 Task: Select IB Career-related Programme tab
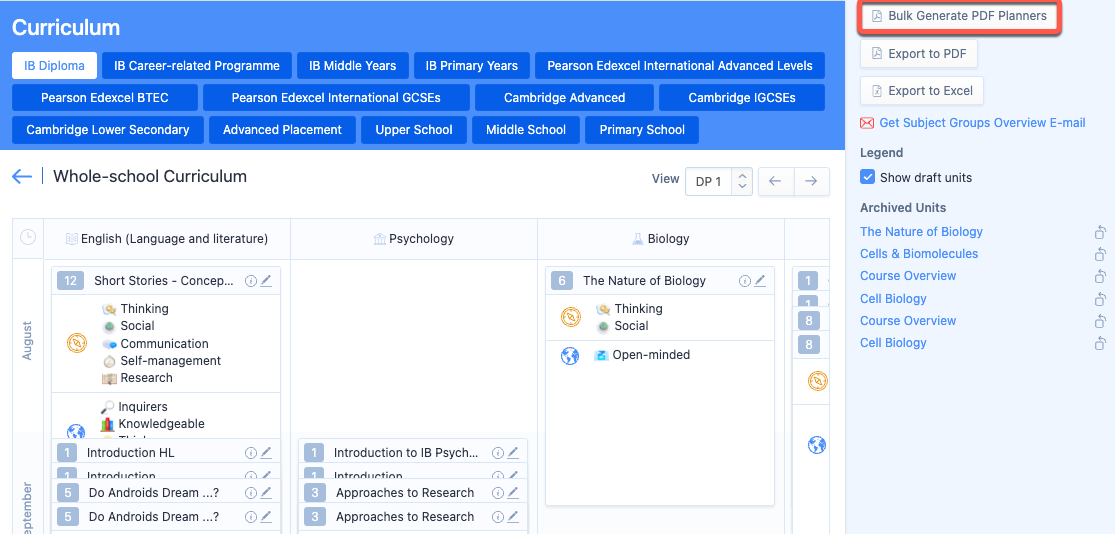[196, 65]
